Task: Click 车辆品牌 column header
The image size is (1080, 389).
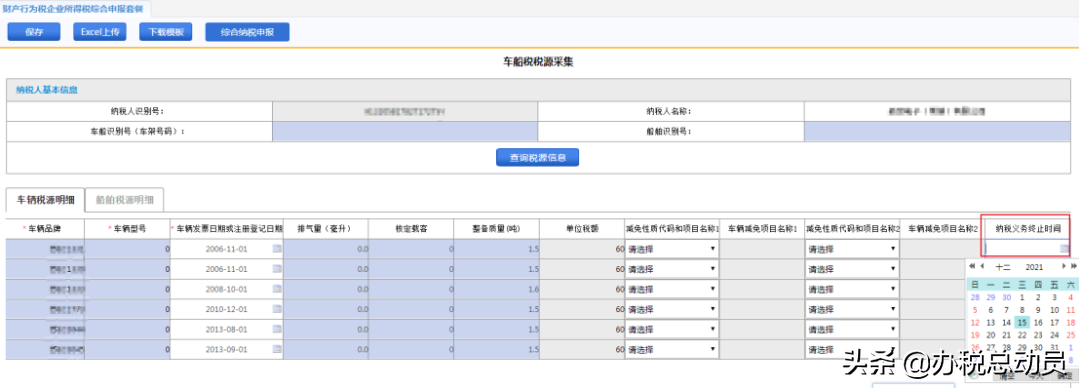Action: click(45, 228)
